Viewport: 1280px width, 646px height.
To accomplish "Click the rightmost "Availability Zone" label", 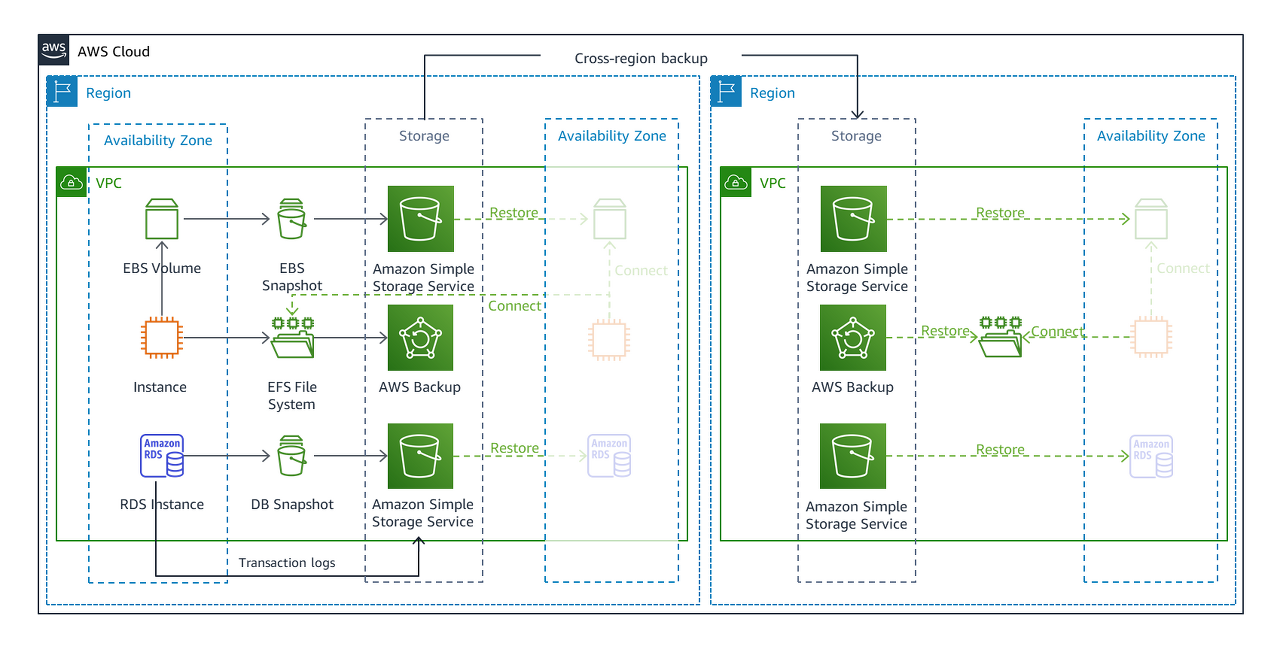I will coord(1151,136).
